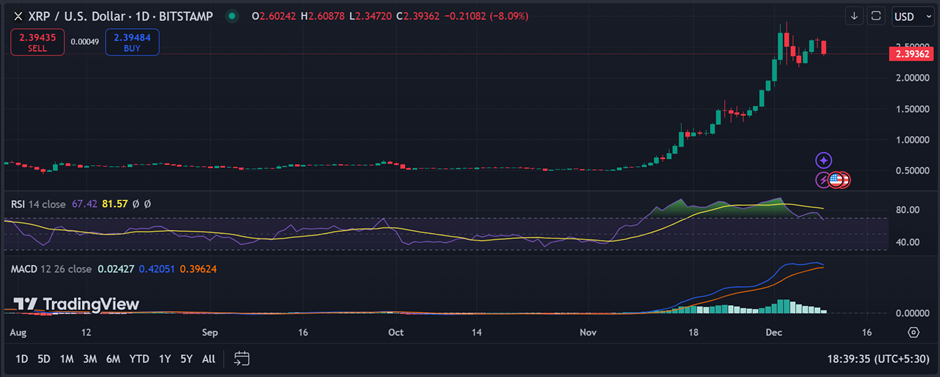Image resolution: width=940 pixels, height=377 pixels.
Task: Click the spread value 0.00049
Action: [x=85, y=42]
